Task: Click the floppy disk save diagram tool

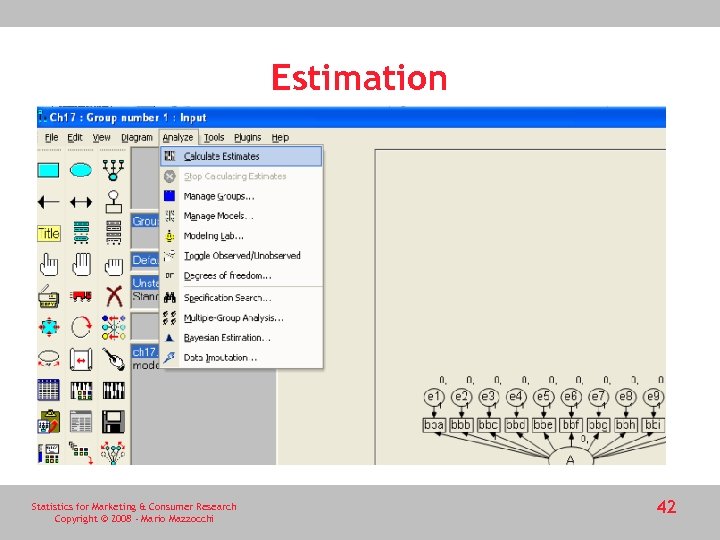Action: 113,422
